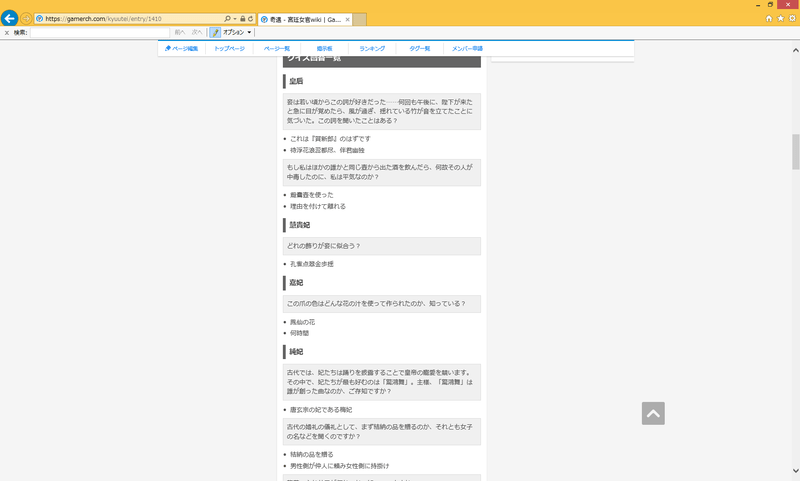Click the refresh icon in address bar
The image size is (800, 481).
pos(249,19)
